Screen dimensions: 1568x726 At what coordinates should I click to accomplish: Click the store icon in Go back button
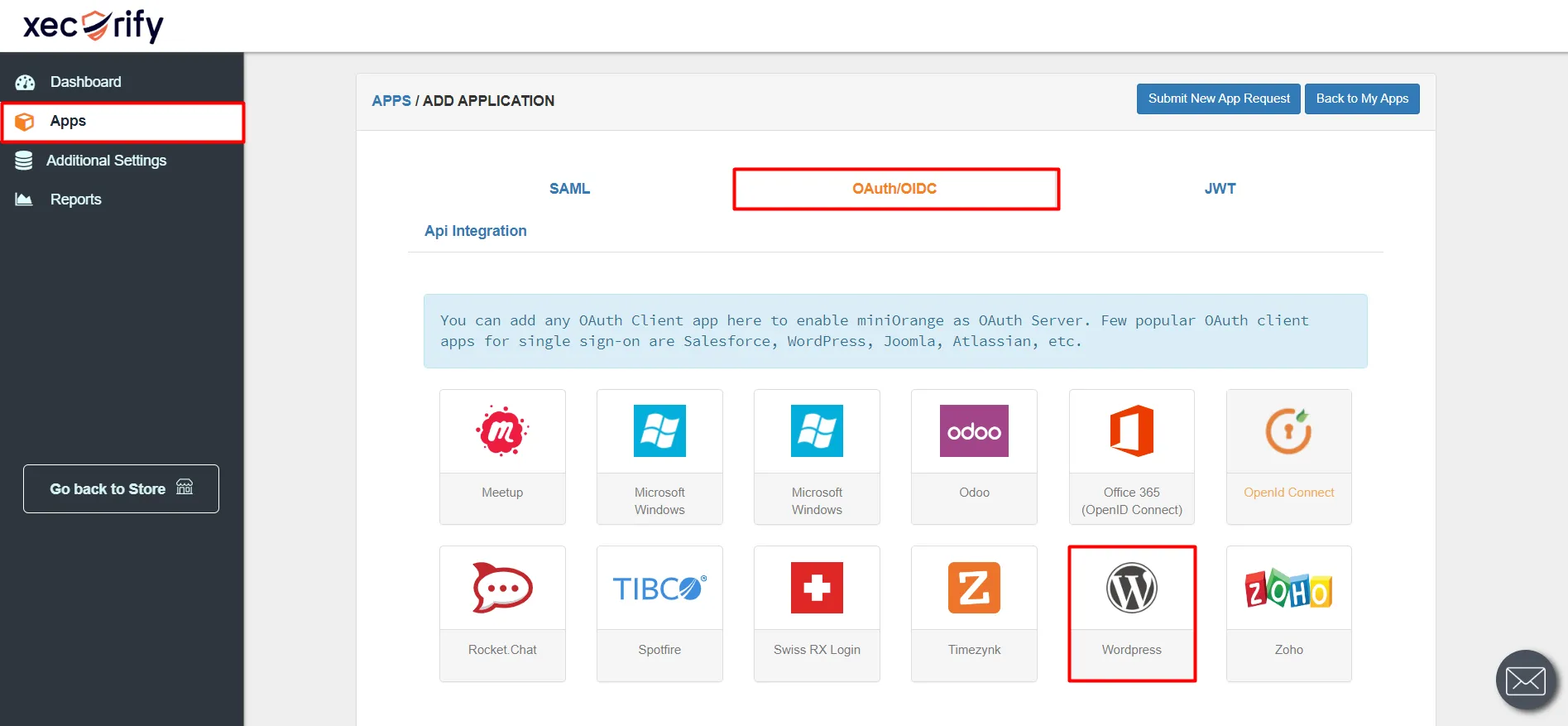(185, 488)
